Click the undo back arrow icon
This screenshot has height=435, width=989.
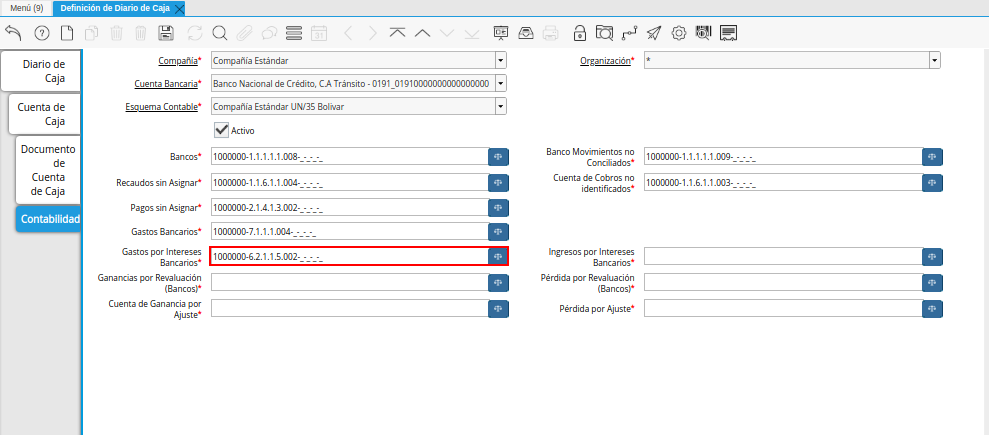[x=13, y=33]
